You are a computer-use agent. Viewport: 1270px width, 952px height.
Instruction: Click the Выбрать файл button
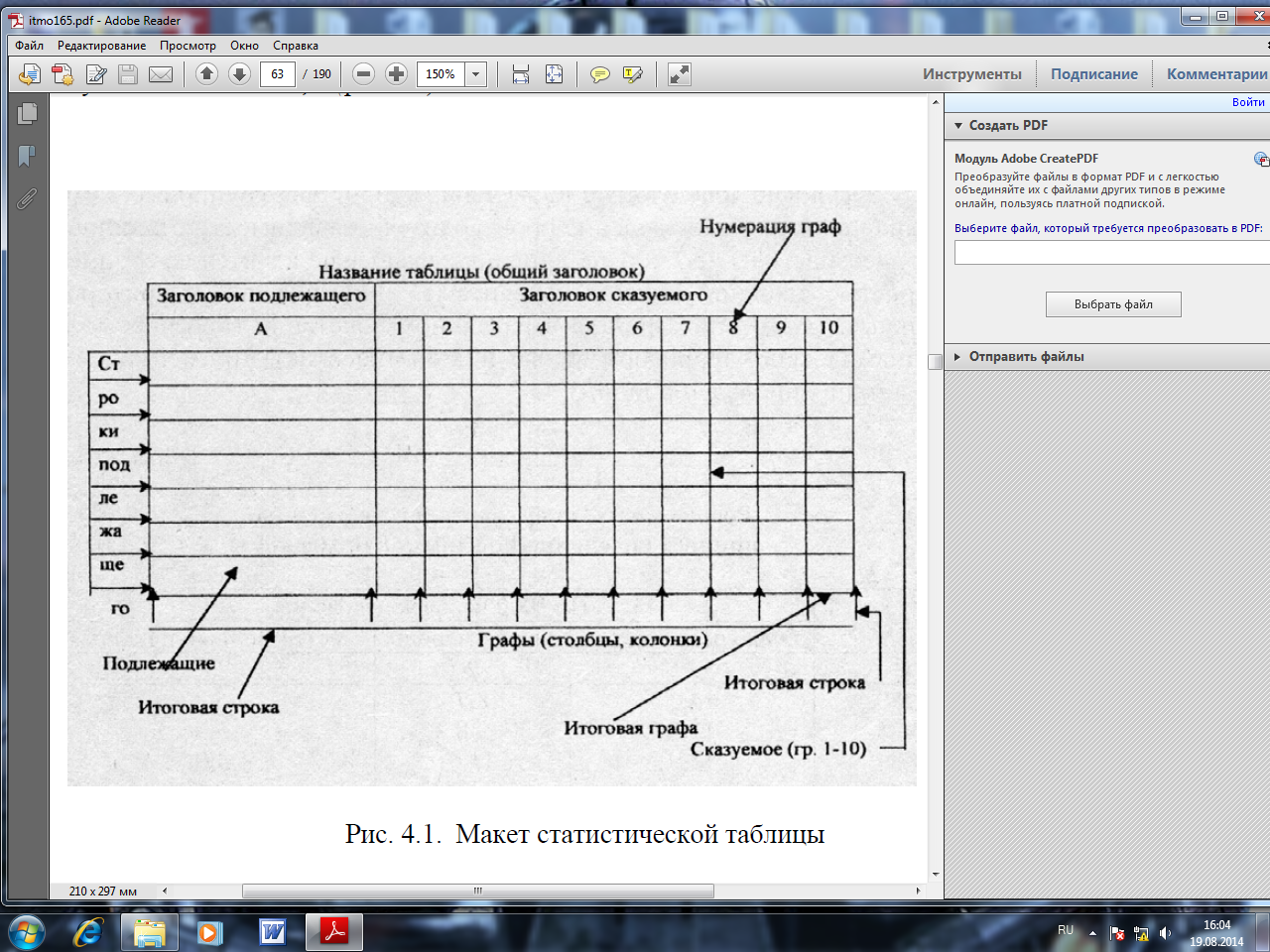(1113, 304)
